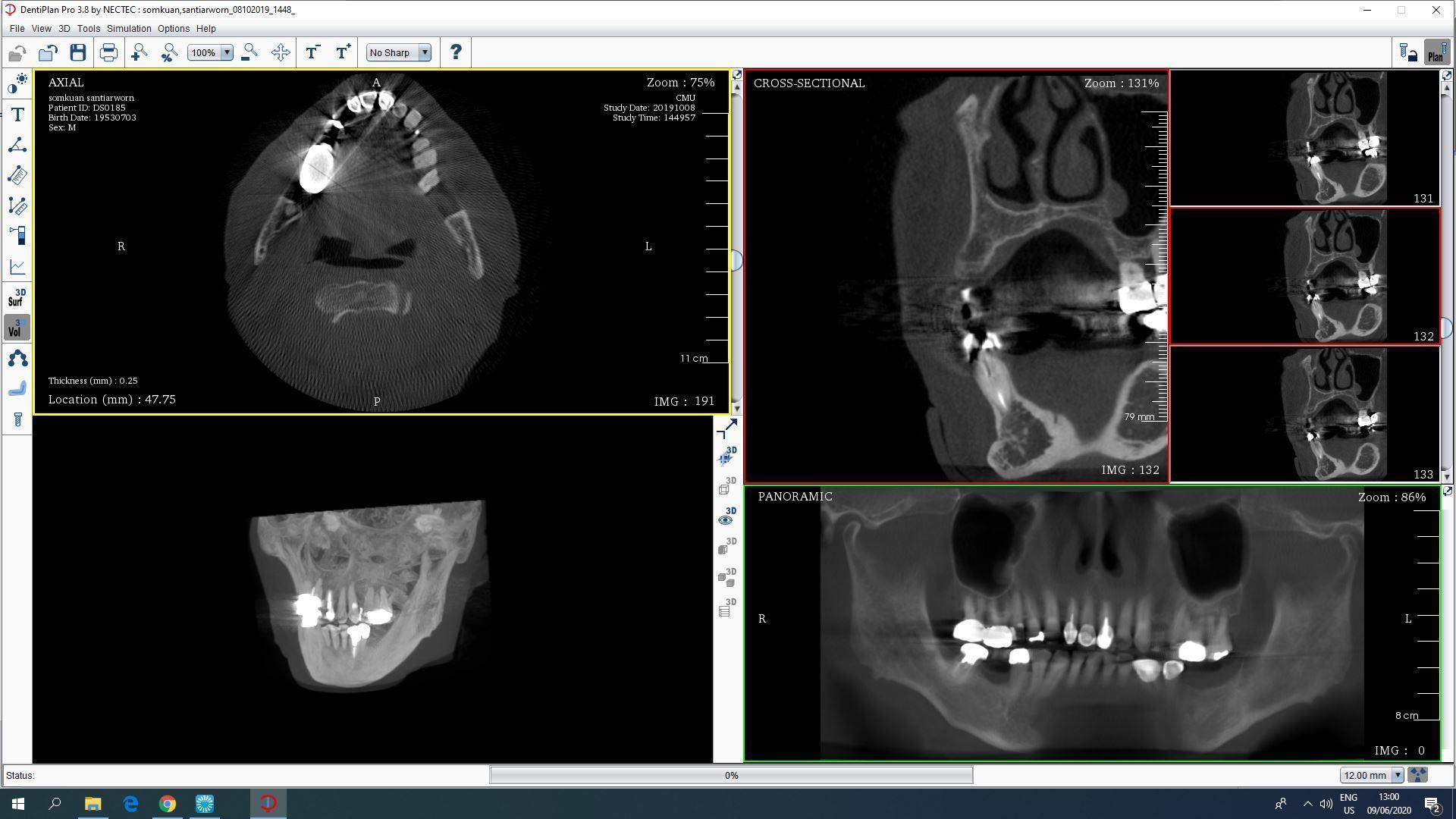Click the 0% progress bar
Image resolution: width=1456 pixels, height=819 pixels.
point(731,775)
